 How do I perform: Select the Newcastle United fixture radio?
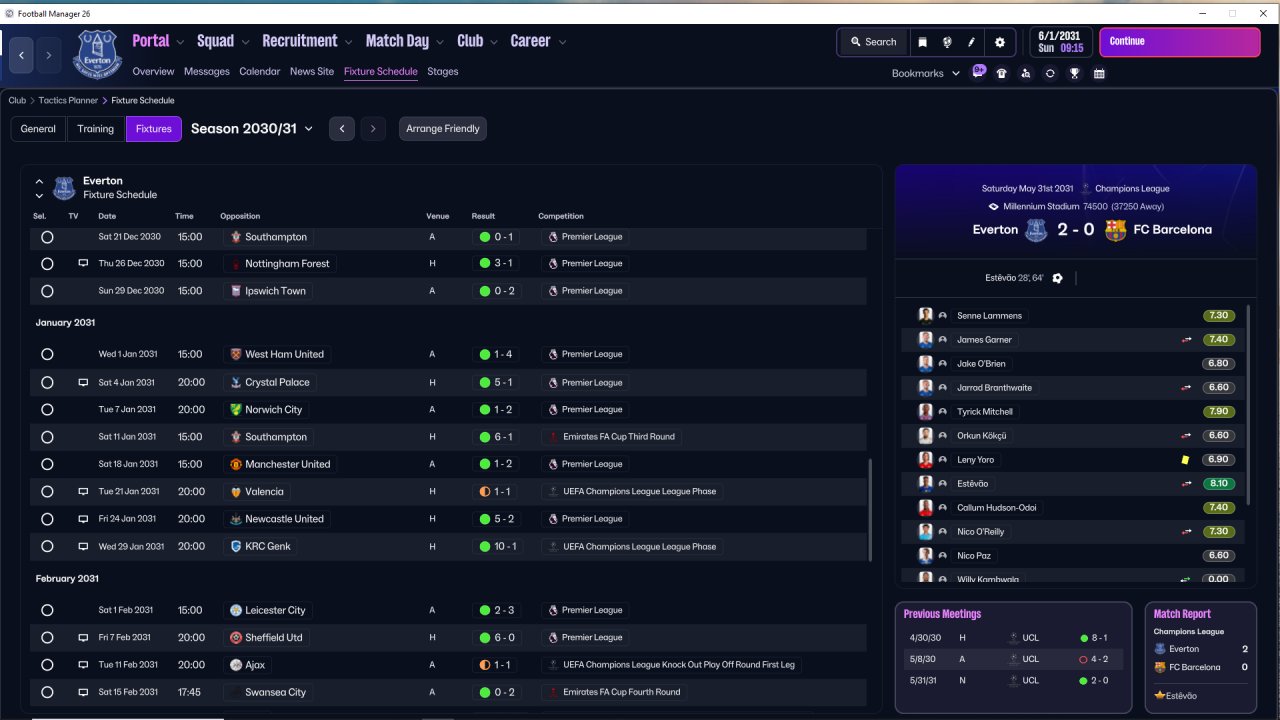[x=47, y=519]
